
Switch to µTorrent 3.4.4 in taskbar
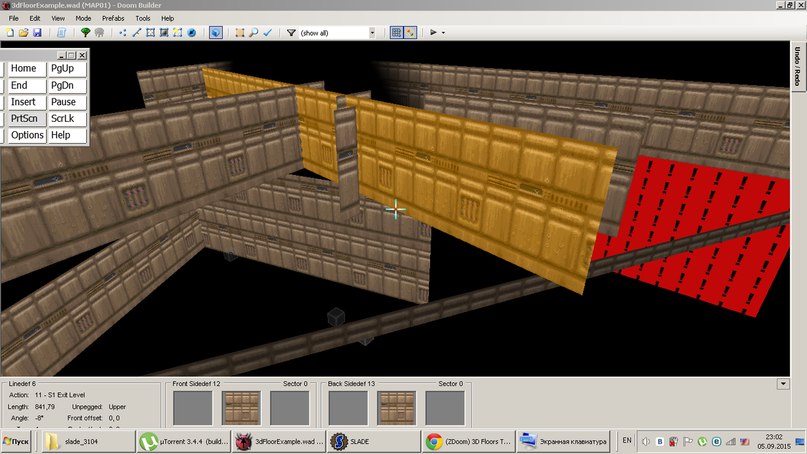point(183,441)
